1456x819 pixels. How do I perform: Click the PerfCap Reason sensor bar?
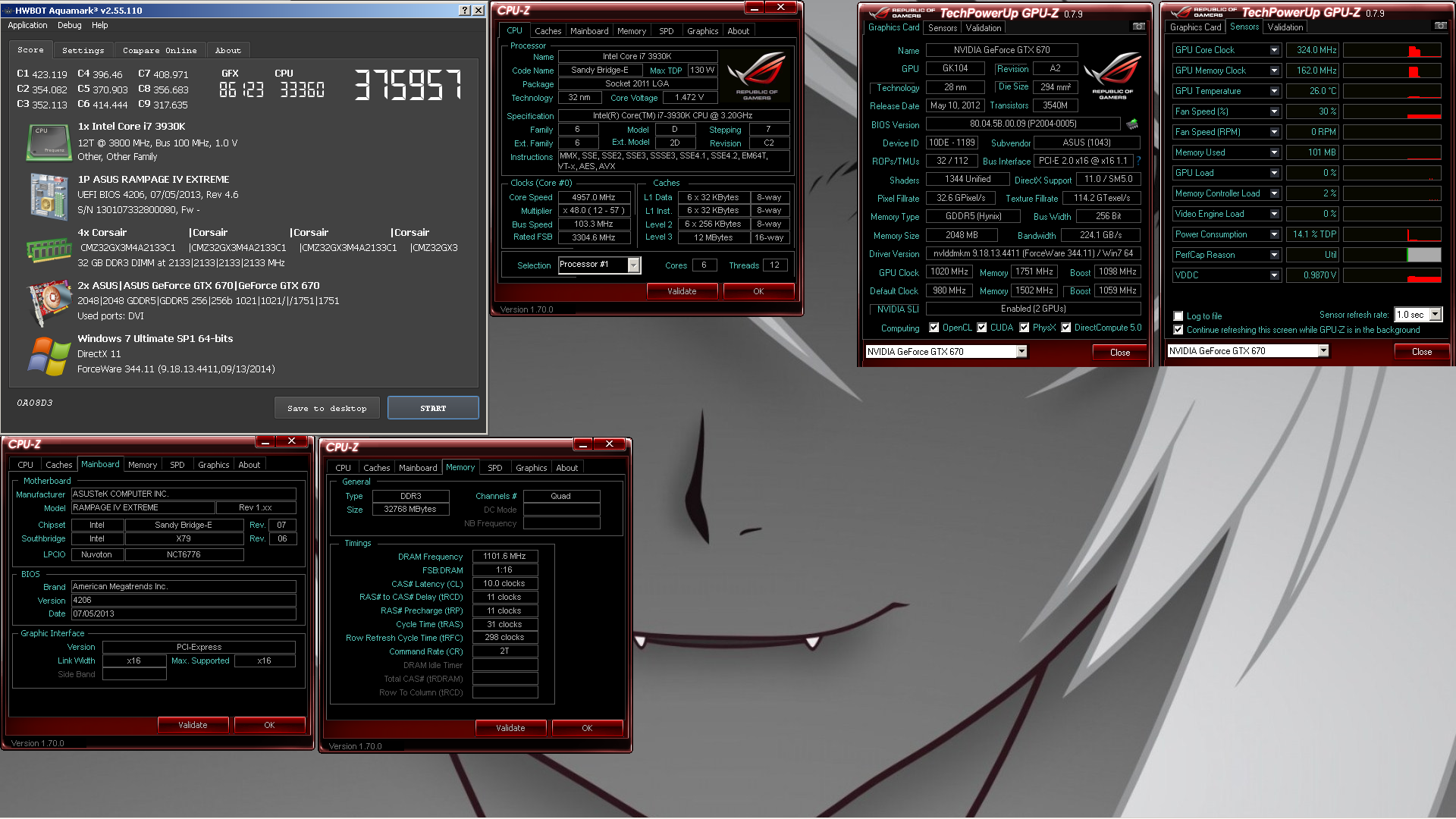tap(1392, 255)
